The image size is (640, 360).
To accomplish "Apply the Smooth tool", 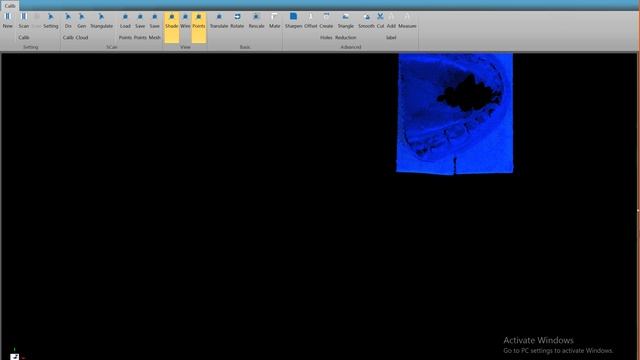I will 367,21.
